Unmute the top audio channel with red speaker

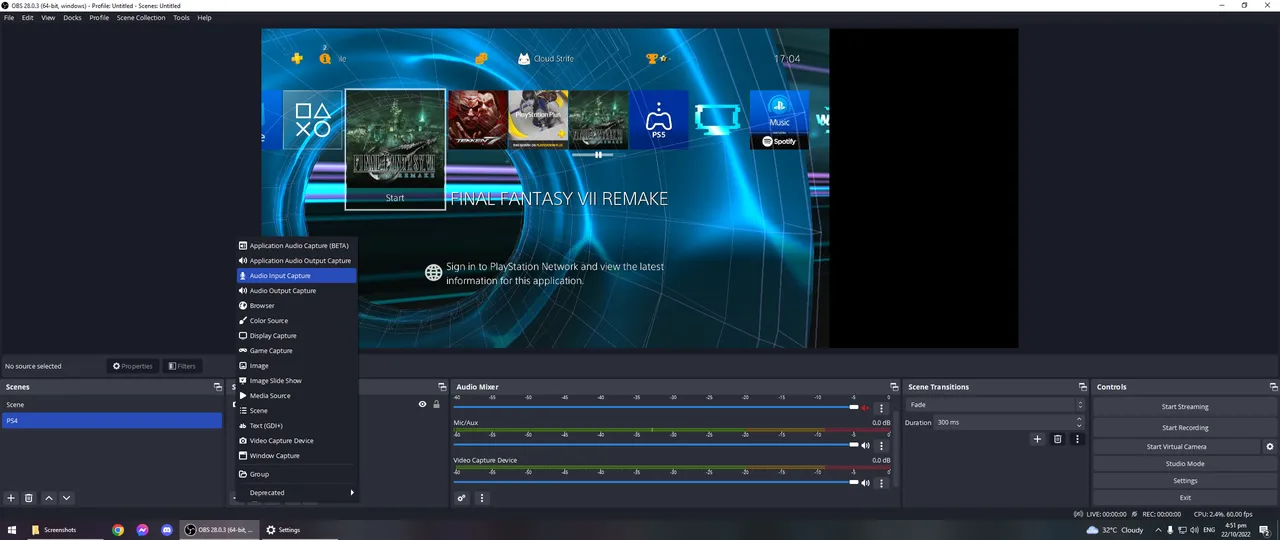[865, 408]
